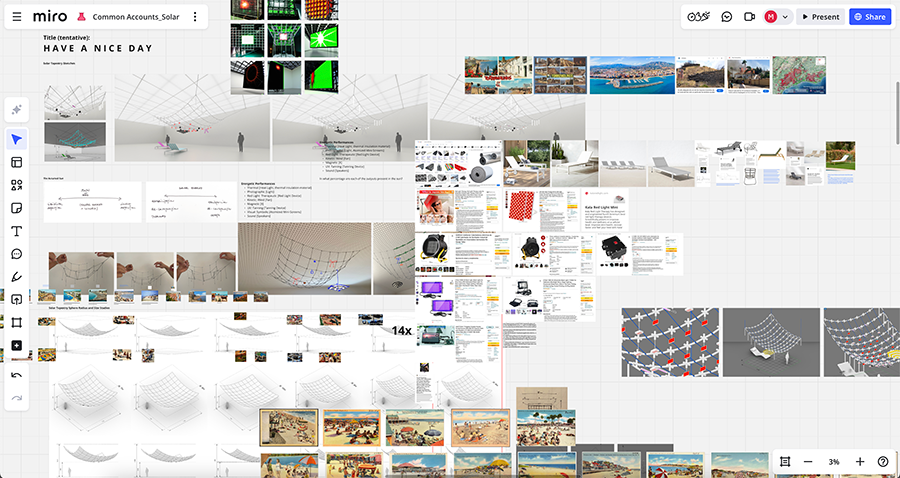
Task: Select the Text tool
Action: point(17,231)
